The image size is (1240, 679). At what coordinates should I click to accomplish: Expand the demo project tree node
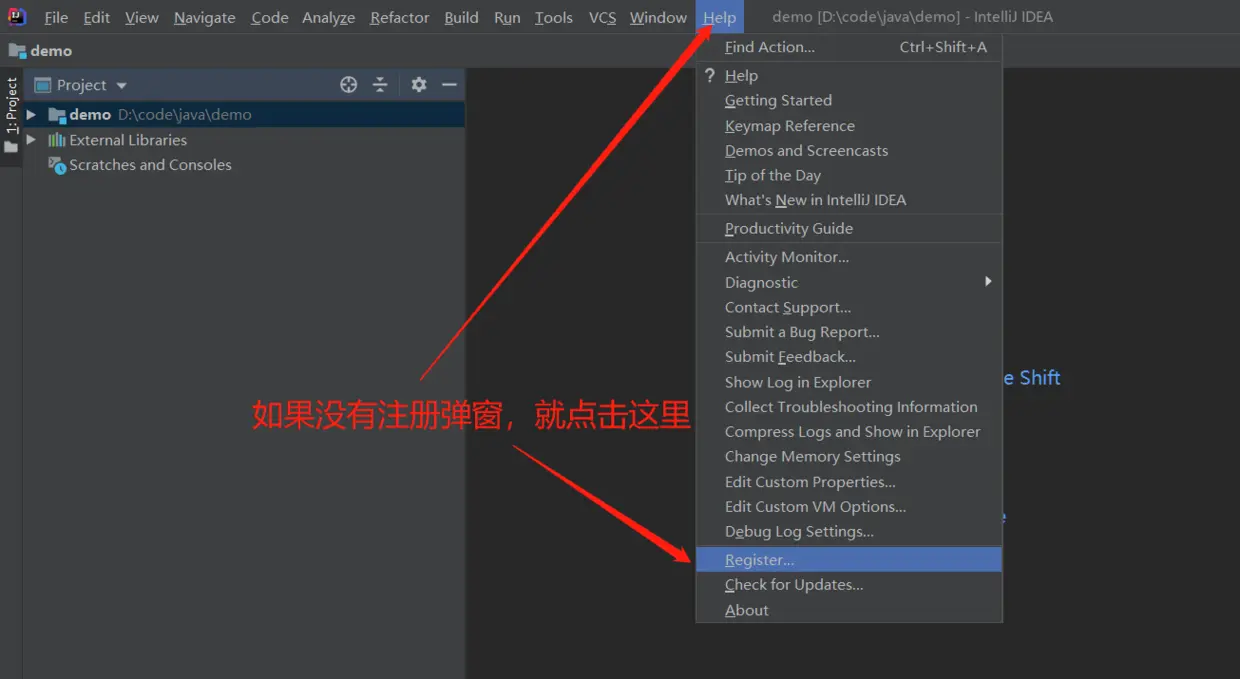[x=31, y=115]
